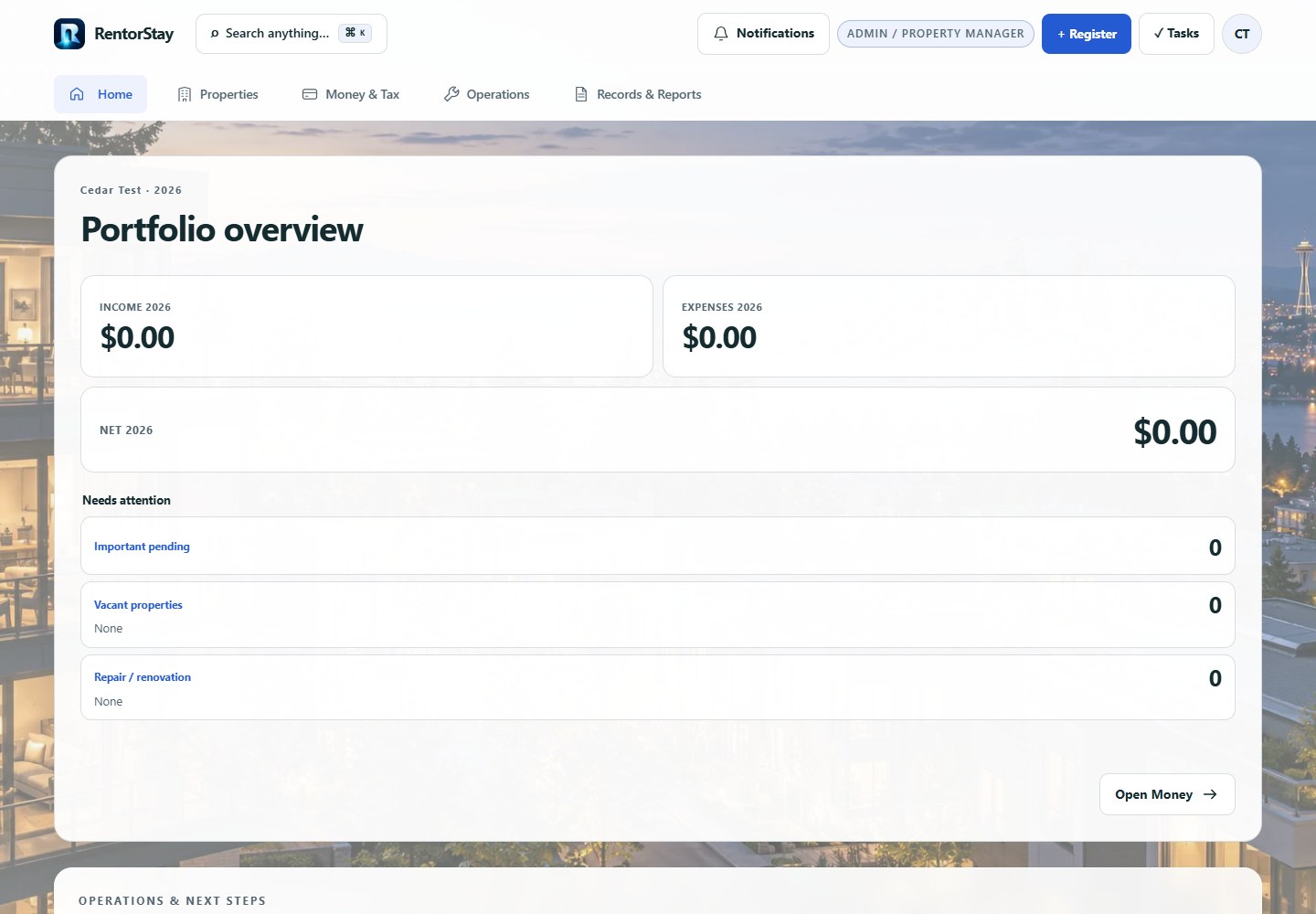Click the Expenses 2026 card
Screen dimensions: 1316x914
(x=949, y=326)
